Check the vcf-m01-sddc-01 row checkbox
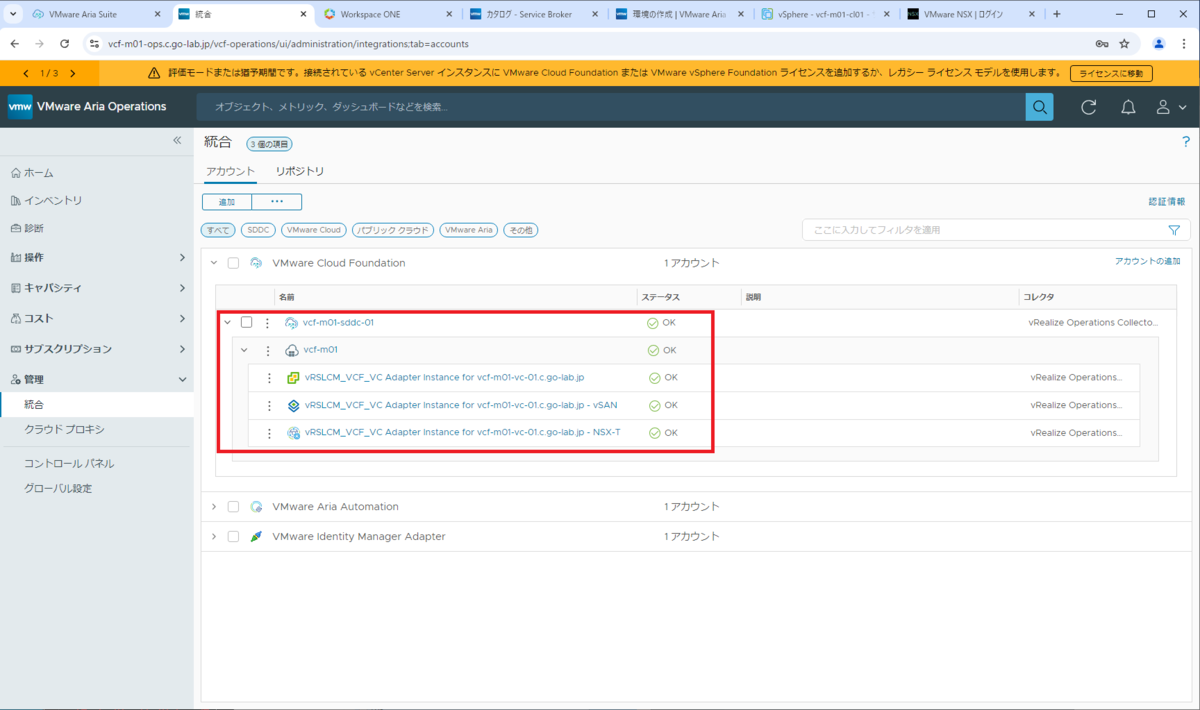This screenshot has width=1200, height=710. click(x=246, y=322)
